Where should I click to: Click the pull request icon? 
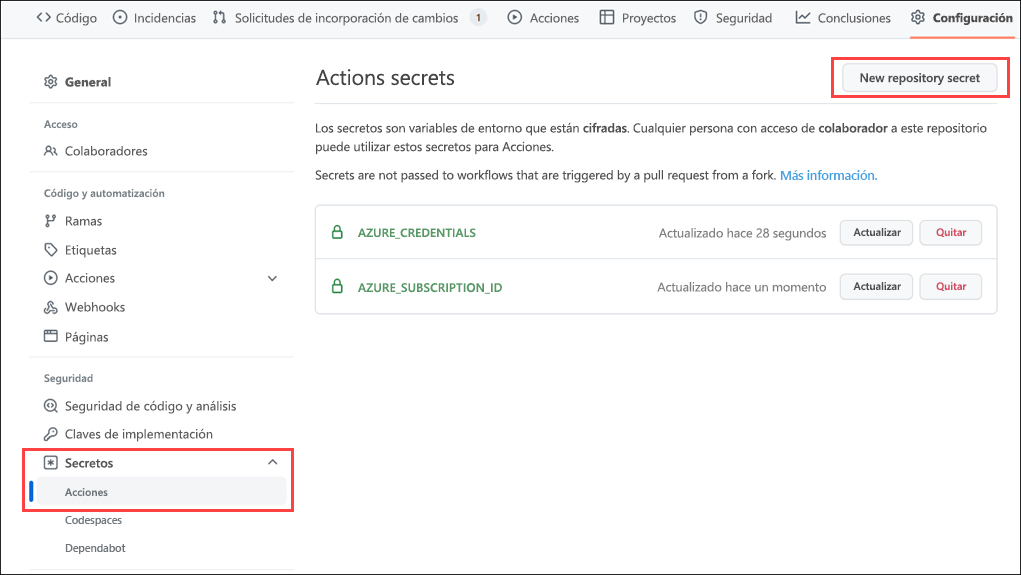219,18
